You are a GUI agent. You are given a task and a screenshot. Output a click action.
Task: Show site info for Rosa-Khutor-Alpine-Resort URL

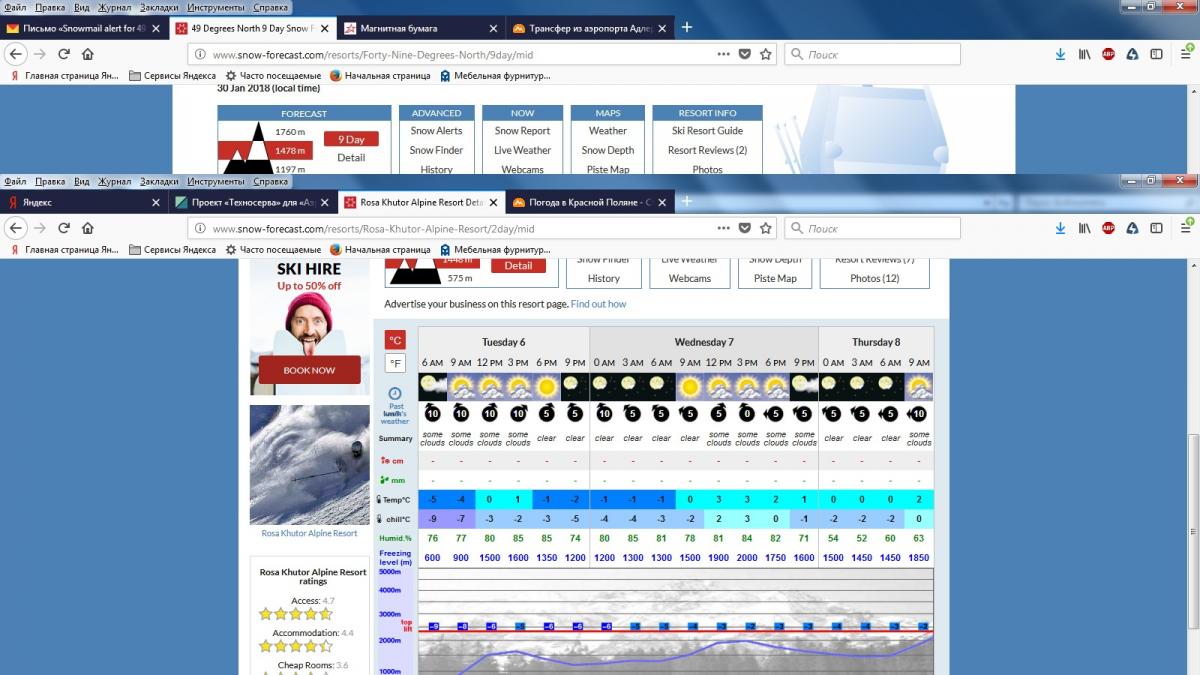coord(200,229)
